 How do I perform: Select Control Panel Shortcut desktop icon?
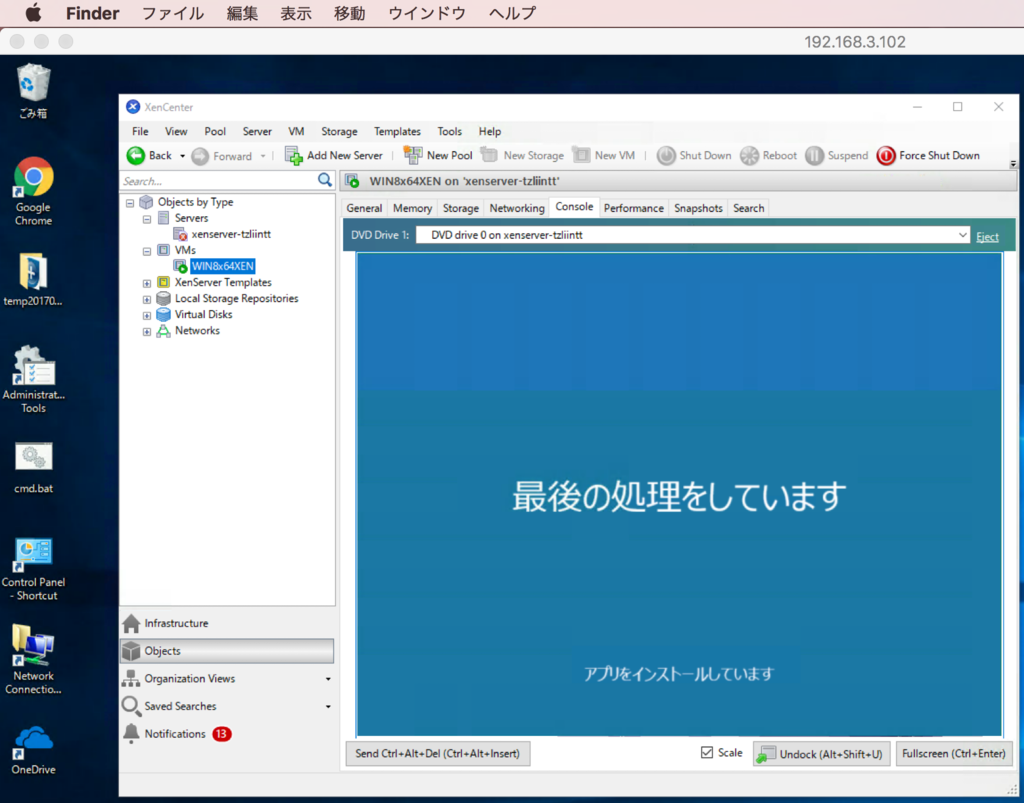tap(33, 569)
